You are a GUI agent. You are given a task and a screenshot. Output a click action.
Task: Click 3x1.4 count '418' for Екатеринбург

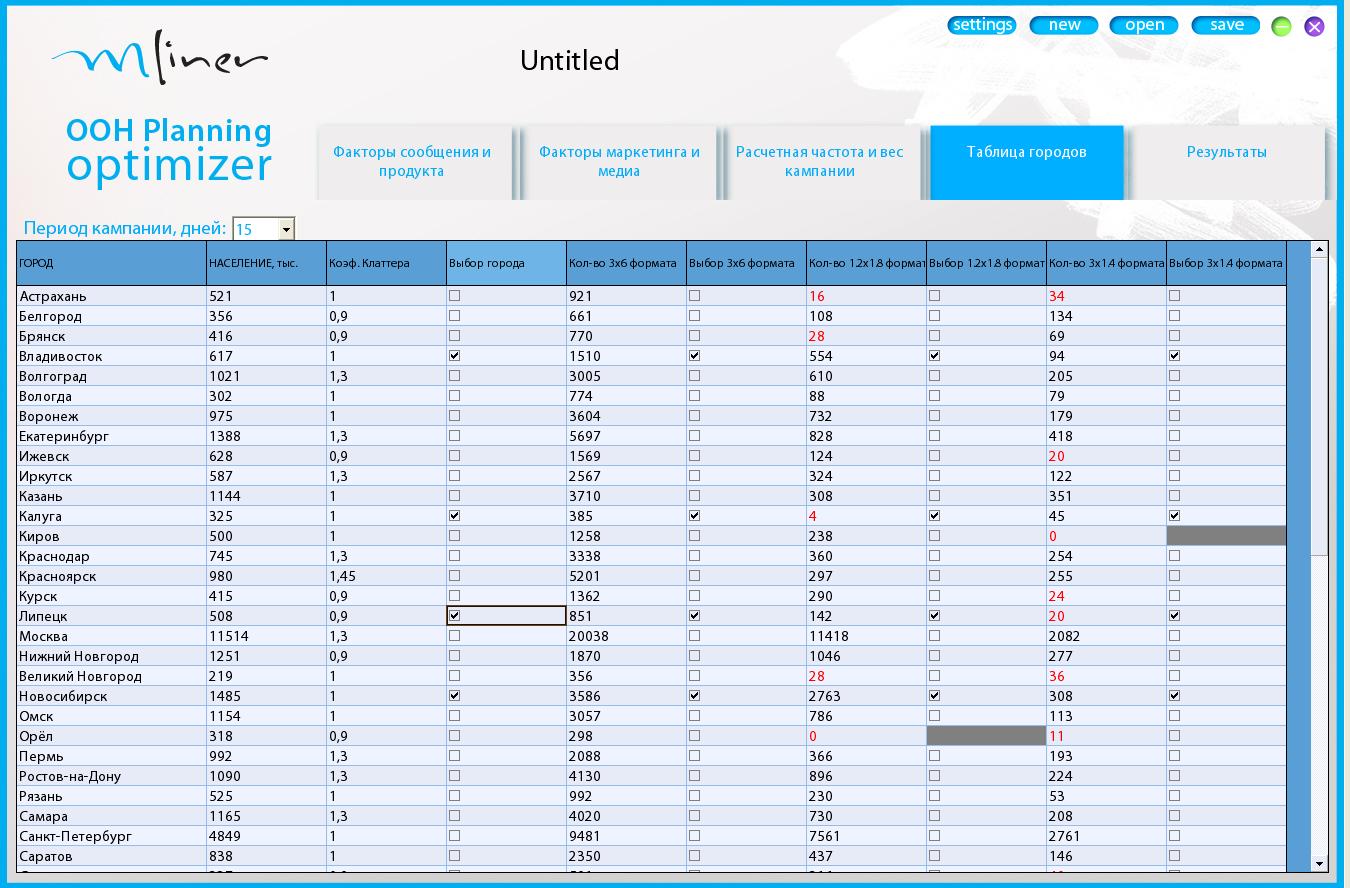tap(1106, 436)
